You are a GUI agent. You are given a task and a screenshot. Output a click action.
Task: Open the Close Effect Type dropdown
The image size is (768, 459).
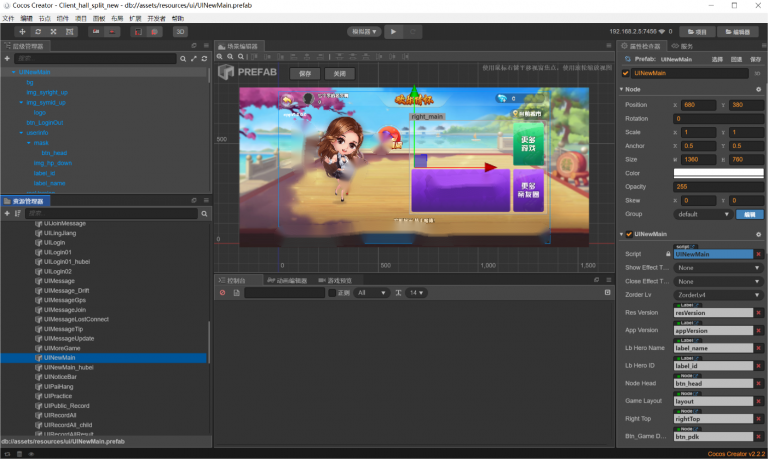pyautogui.click(x=718, y=282)
